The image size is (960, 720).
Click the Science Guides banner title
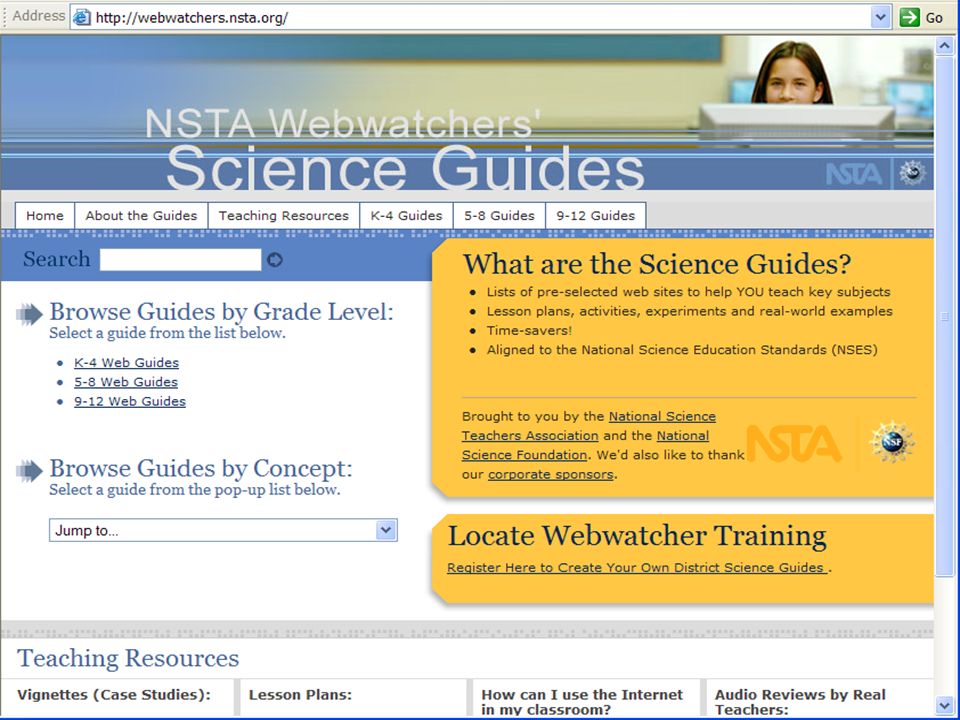point(405,168)
